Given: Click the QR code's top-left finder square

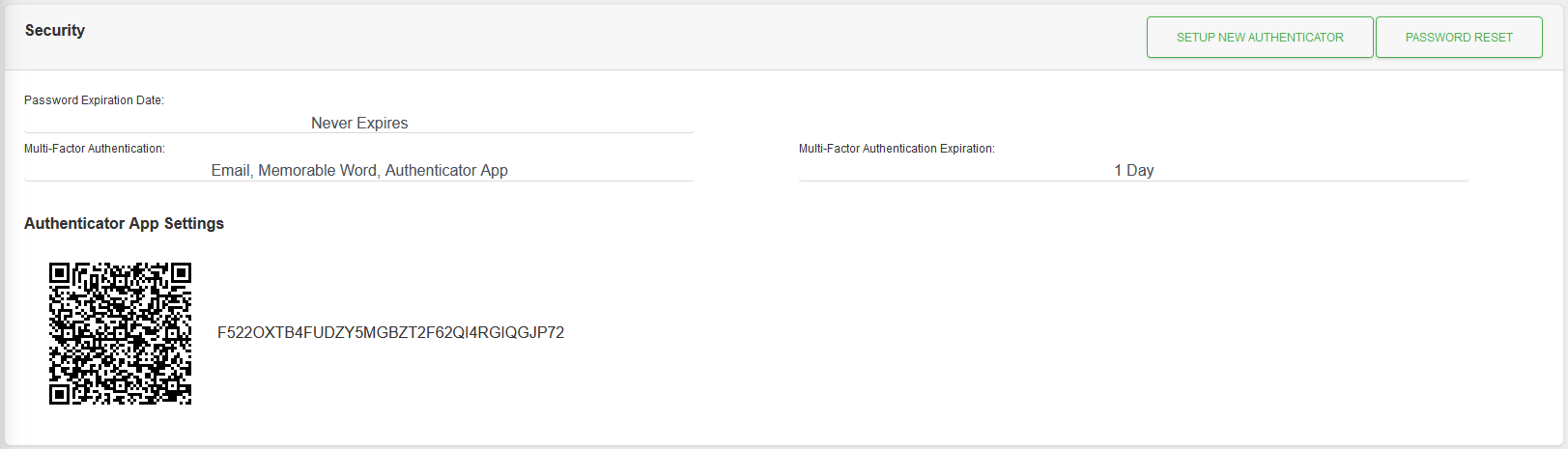Looking at the screenshot, I should (x=60, y=273).
